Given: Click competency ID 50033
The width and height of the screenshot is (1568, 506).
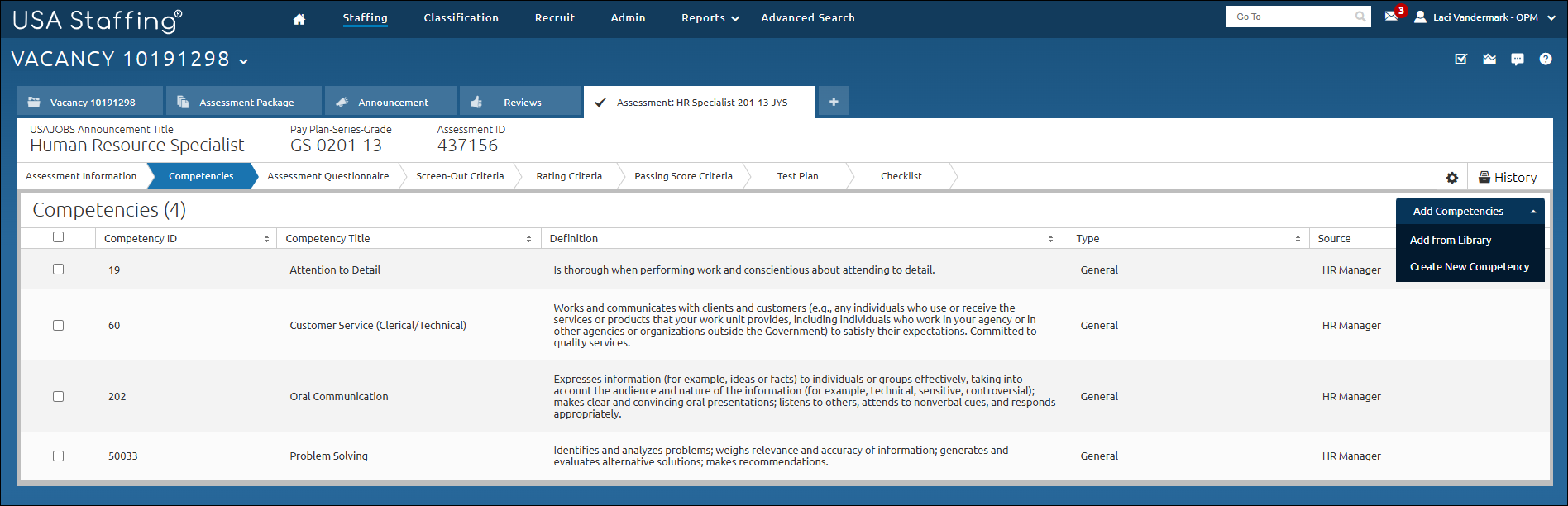Looking at the screenshot, I should [x=123, y=456].
